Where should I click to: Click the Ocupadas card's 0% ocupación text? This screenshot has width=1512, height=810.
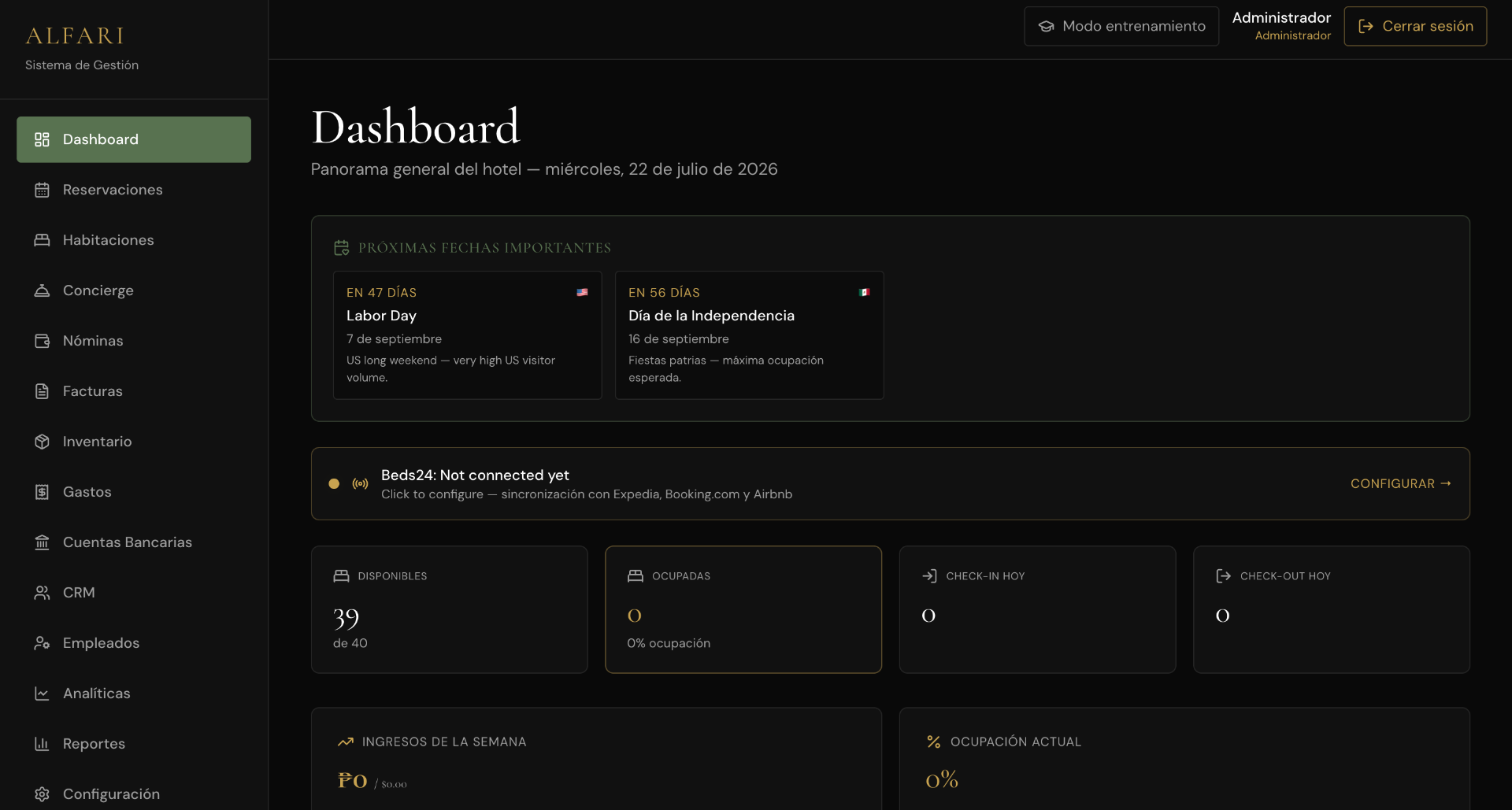pos(669,643)
